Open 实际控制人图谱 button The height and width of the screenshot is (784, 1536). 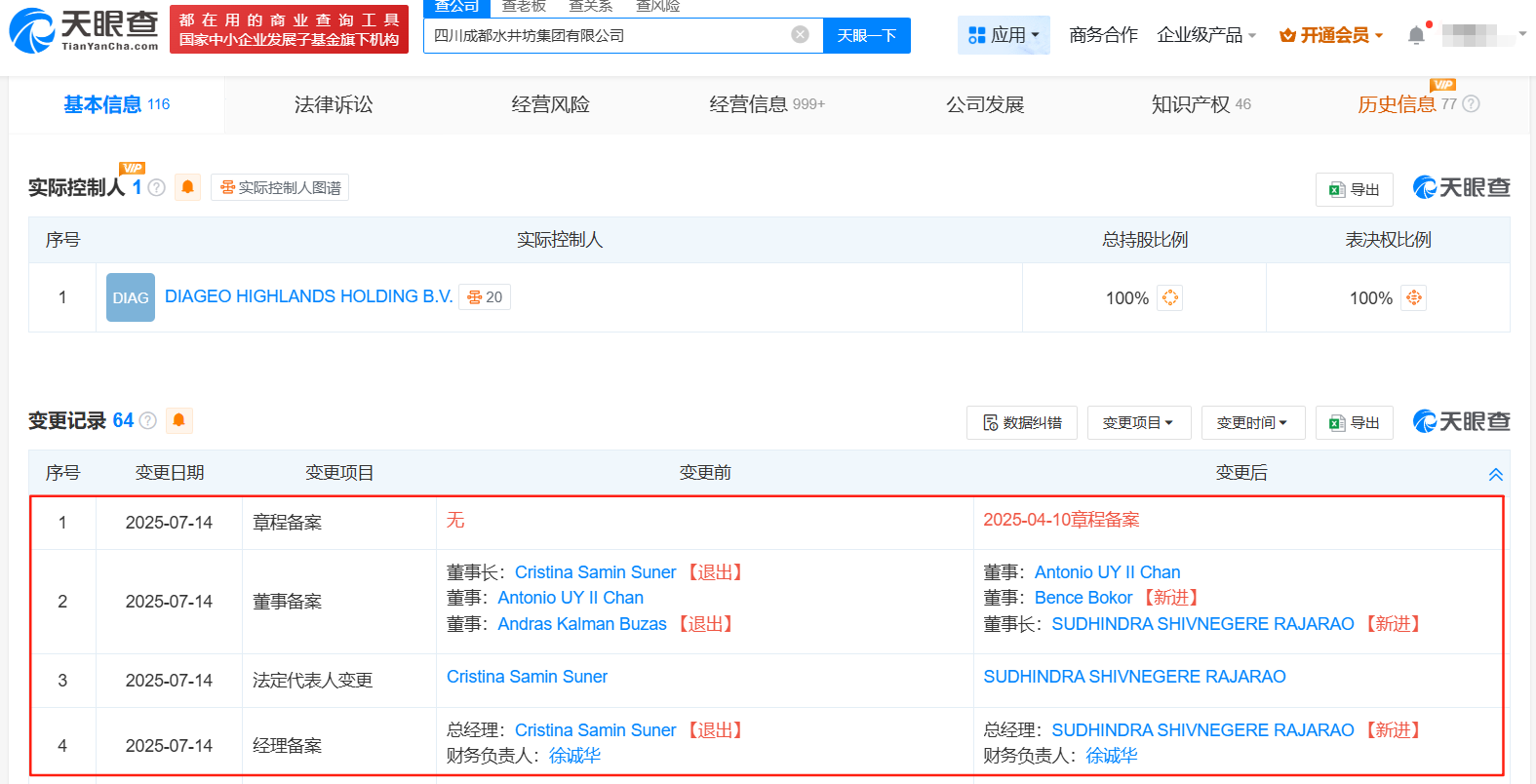click(x=280, y=187)
